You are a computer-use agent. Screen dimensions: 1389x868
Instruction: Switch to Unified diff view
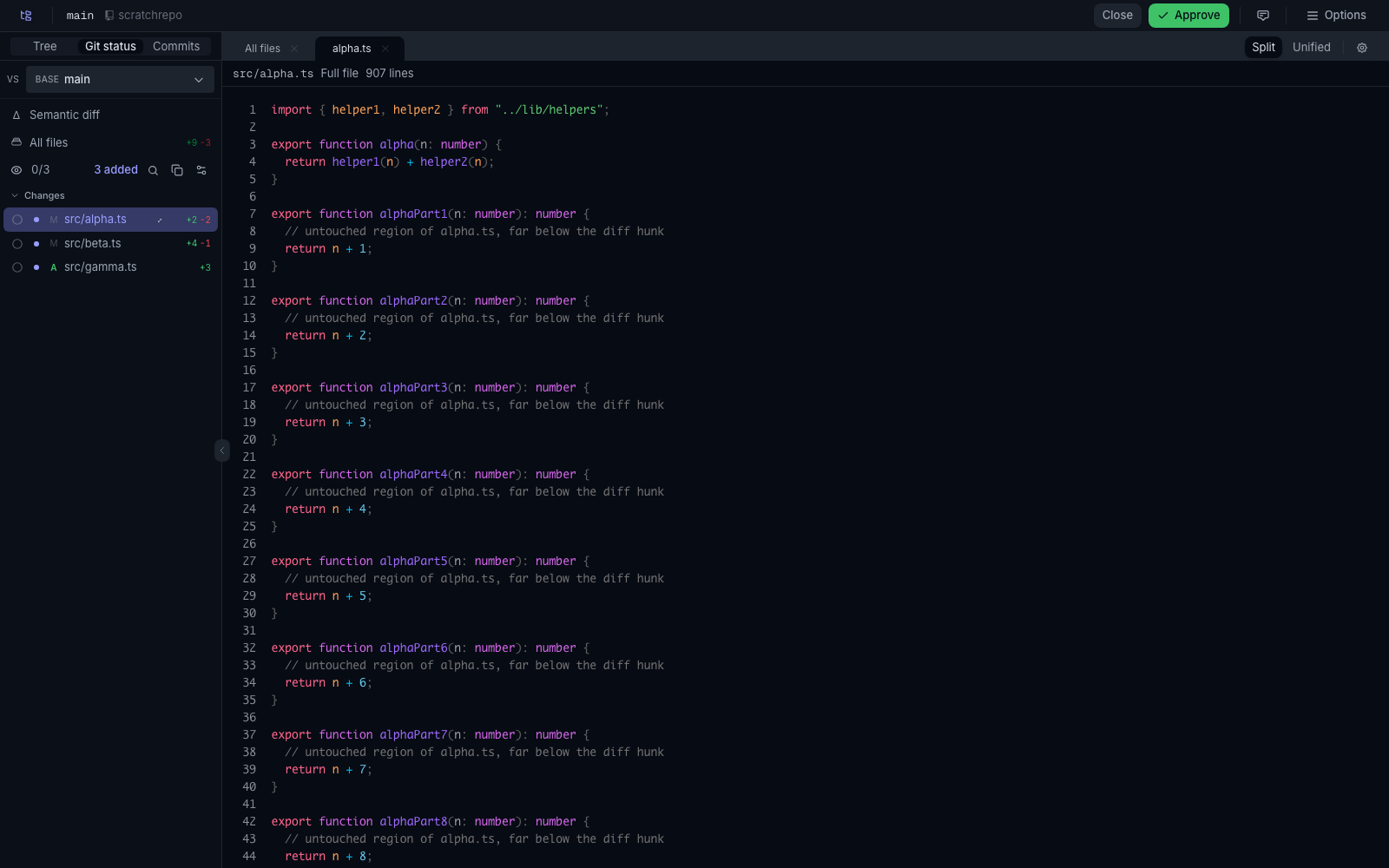(1311, 48)
